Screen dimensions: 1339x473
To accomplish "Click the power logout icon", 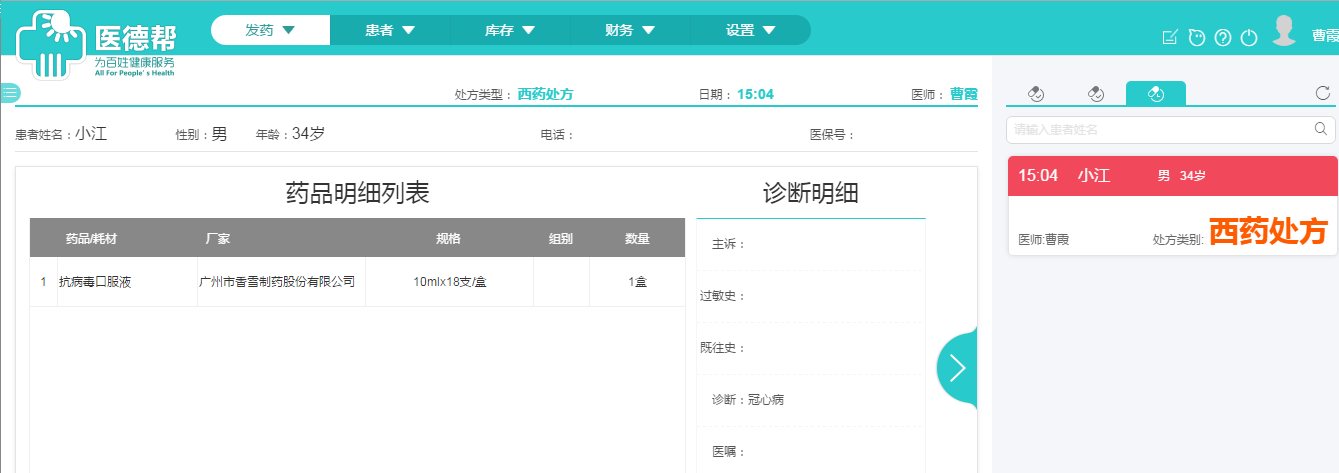I will 1248,38.
